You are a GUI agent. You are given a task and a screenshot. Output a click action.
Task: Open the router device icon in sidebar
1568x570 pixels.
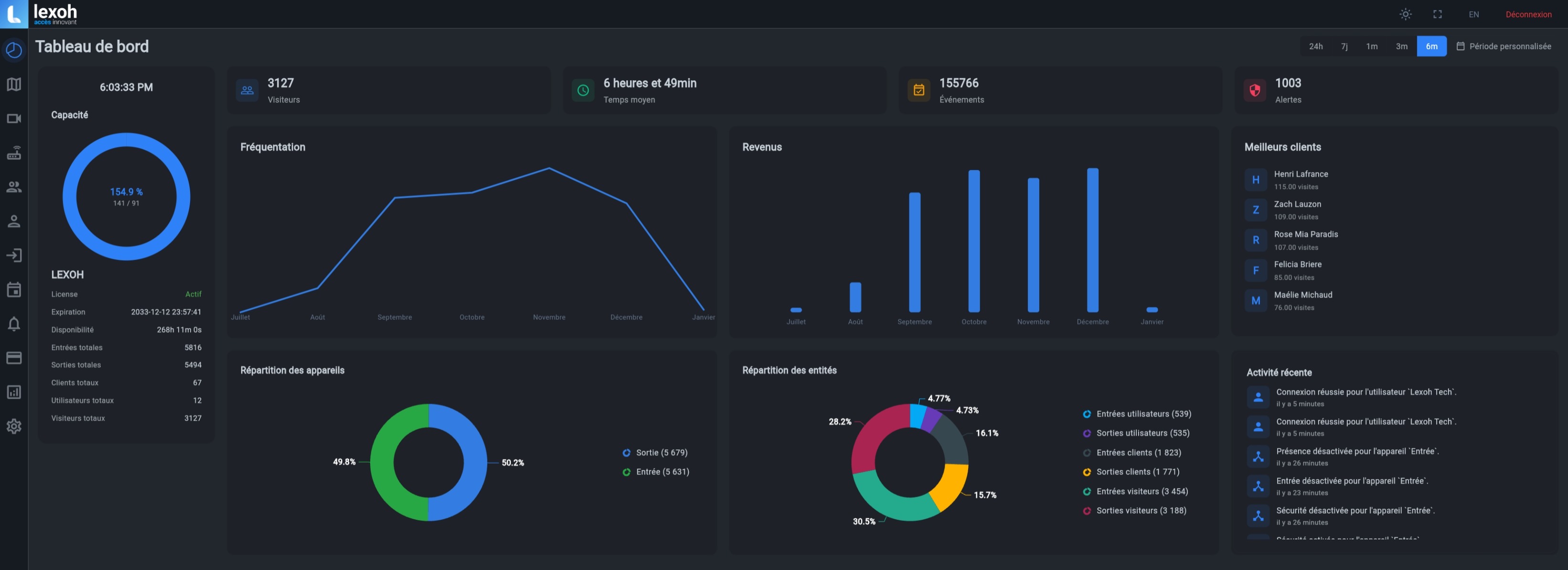(x=14, y=153)
